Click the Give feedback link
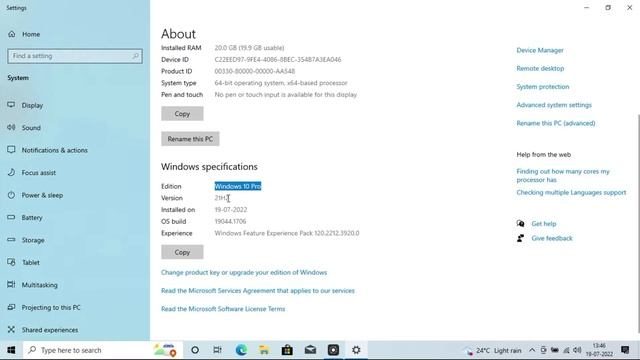The image size is (640, 360). point(552,238)
